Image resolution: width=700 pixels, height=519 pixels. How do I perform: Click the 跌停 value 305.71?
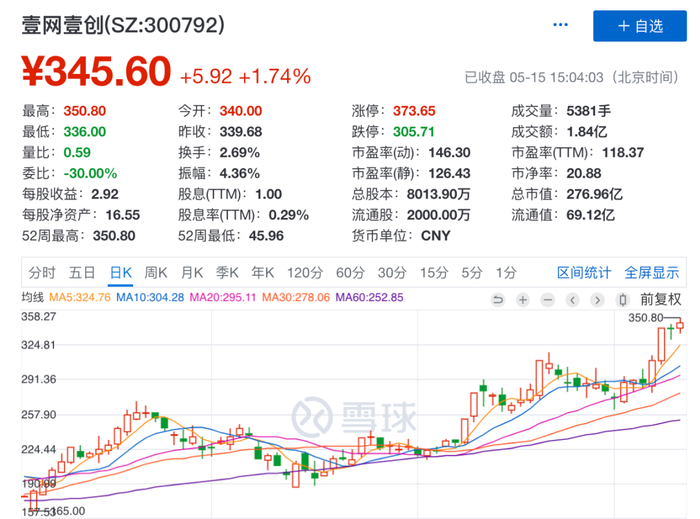tap(414, 132)
